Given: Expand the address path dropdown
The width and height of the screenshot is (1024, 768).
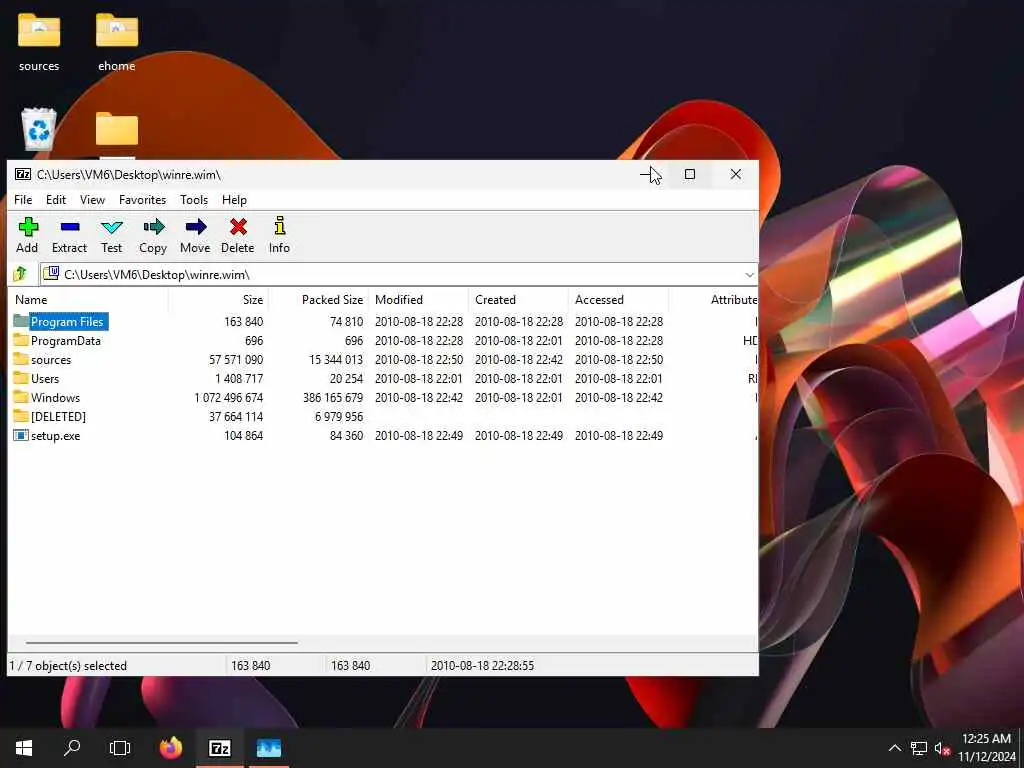Looking at the screenshot, I should pos(749,274).
